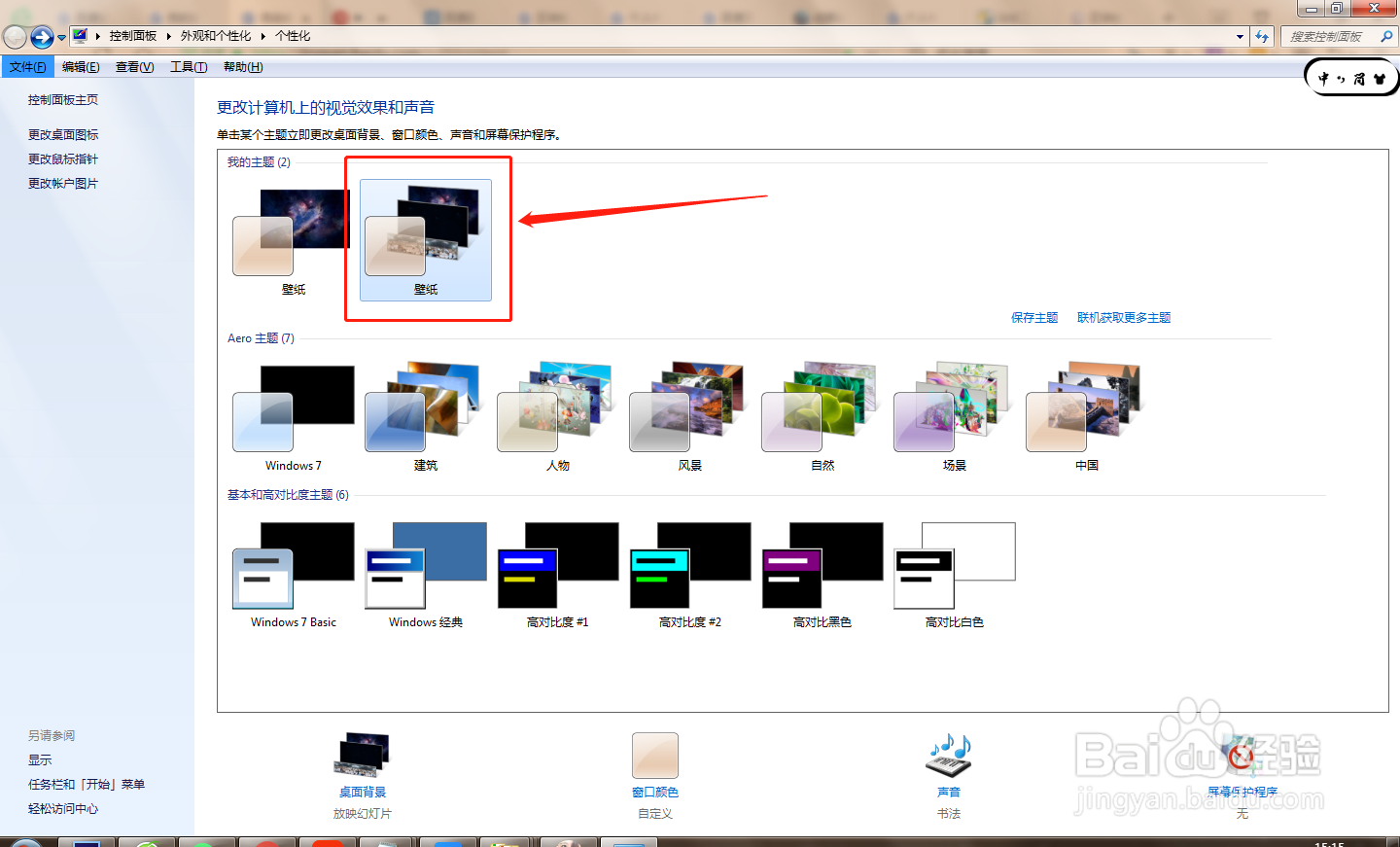
Task: Apply the 人物 Aero theme
Action: 558,418
